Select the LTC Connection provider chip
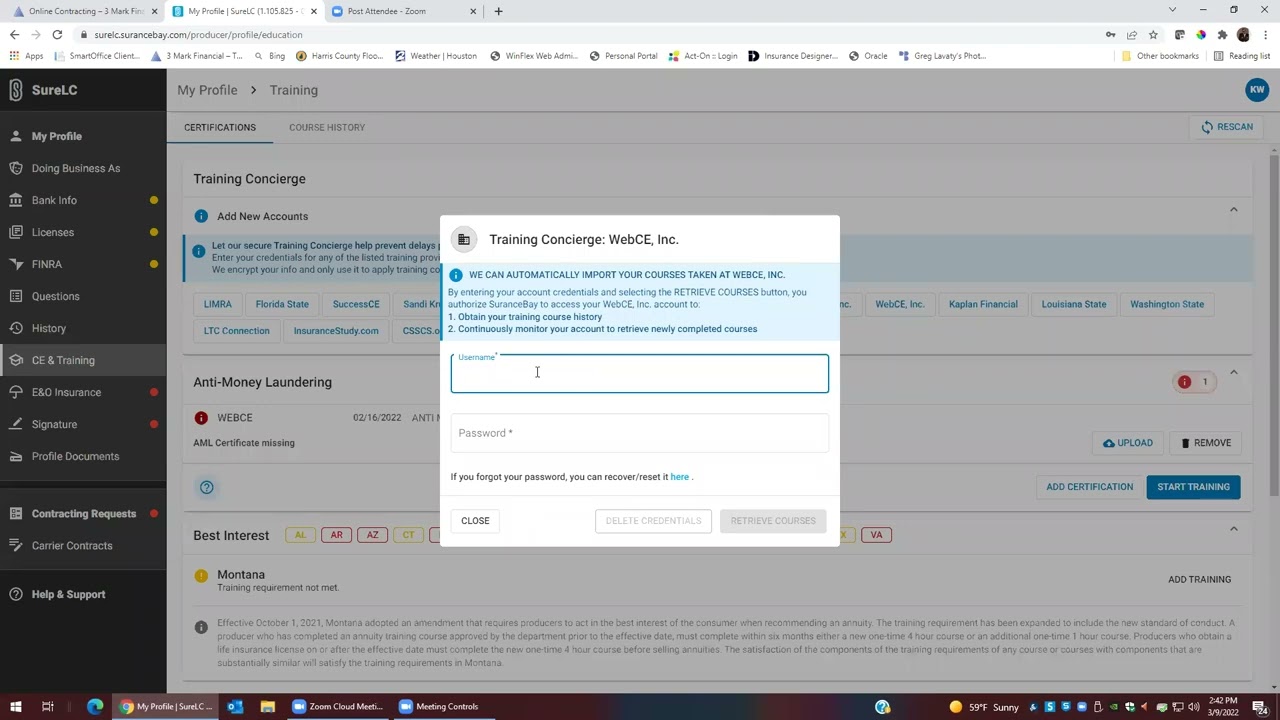The width and height of the screenshot is (1280, 720). [236, 331]
